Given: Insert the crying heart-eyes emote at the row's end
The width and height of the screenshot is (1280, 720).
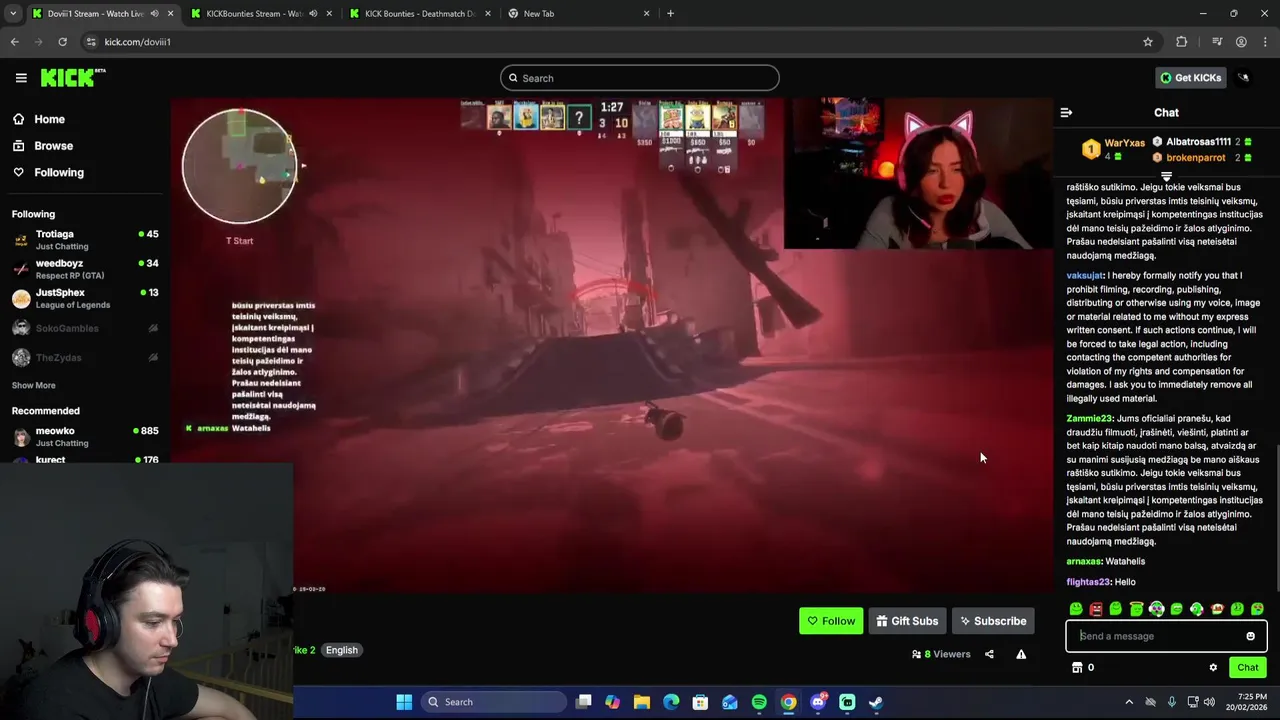Looking at the screenshot, I should [x=1257, y=609].
